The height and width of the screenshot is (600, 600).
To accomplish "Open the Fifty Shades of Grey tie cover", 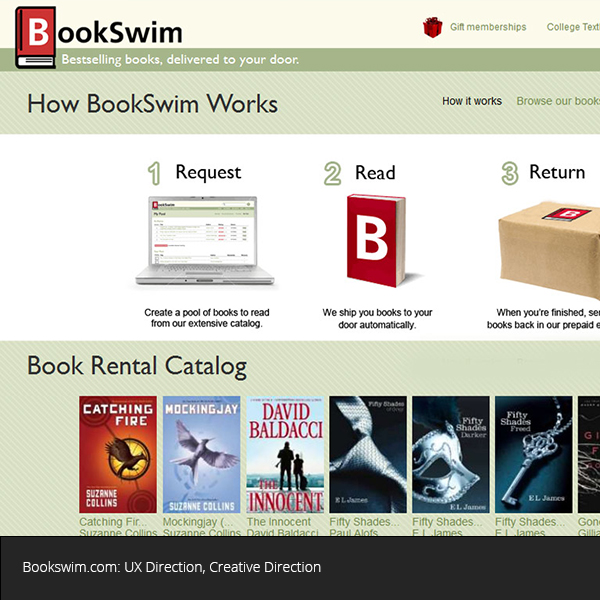I will point(367,455).
